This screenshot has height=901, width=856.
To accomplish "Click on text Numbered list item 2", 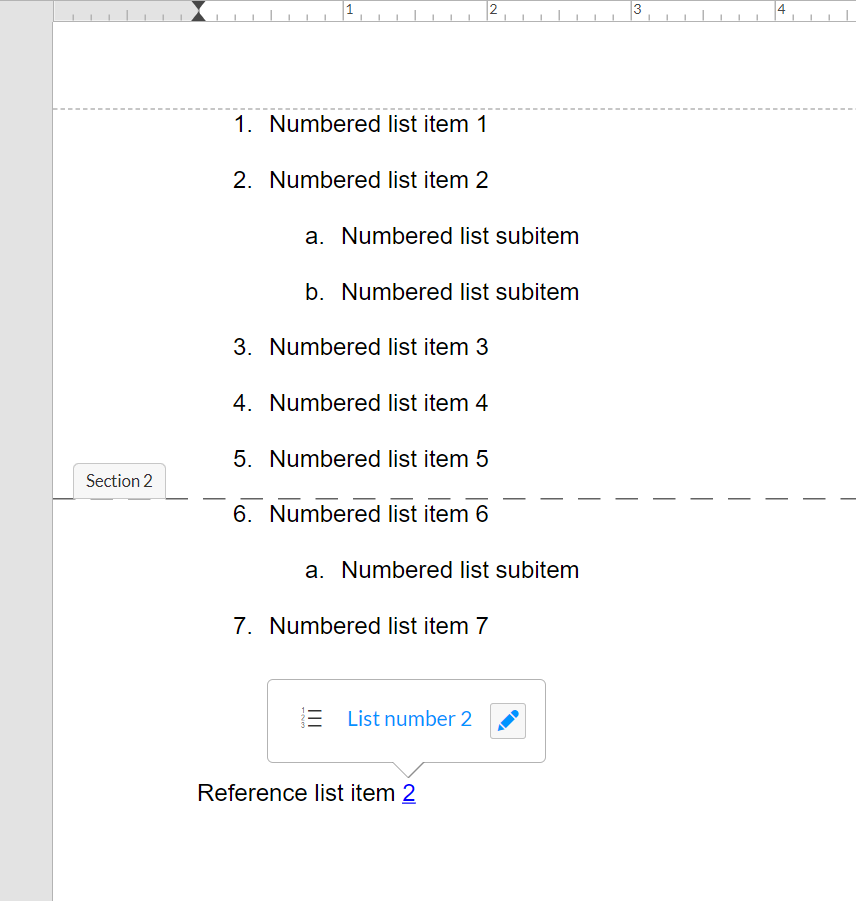I will click(x=379, y=180).
